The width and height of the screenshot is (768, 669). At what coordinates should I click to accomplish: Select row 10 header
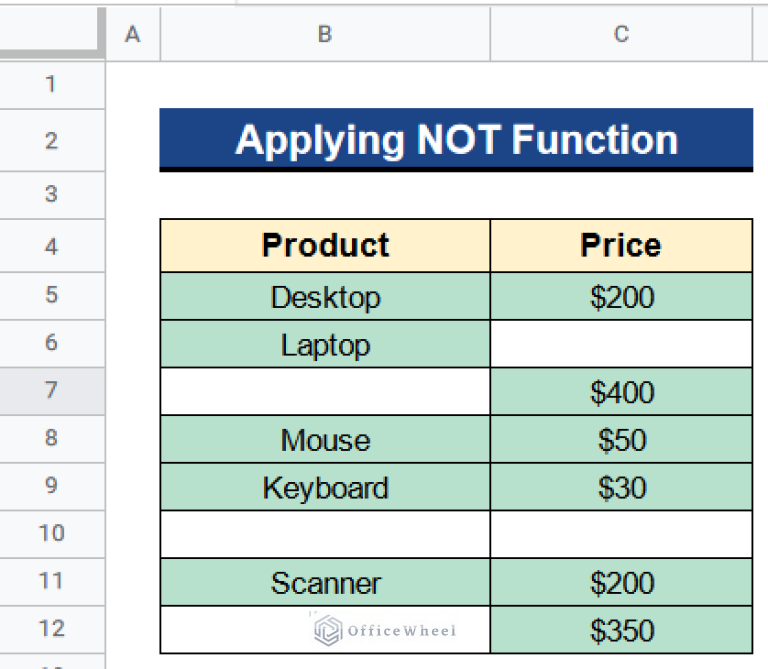coord(52,533)
